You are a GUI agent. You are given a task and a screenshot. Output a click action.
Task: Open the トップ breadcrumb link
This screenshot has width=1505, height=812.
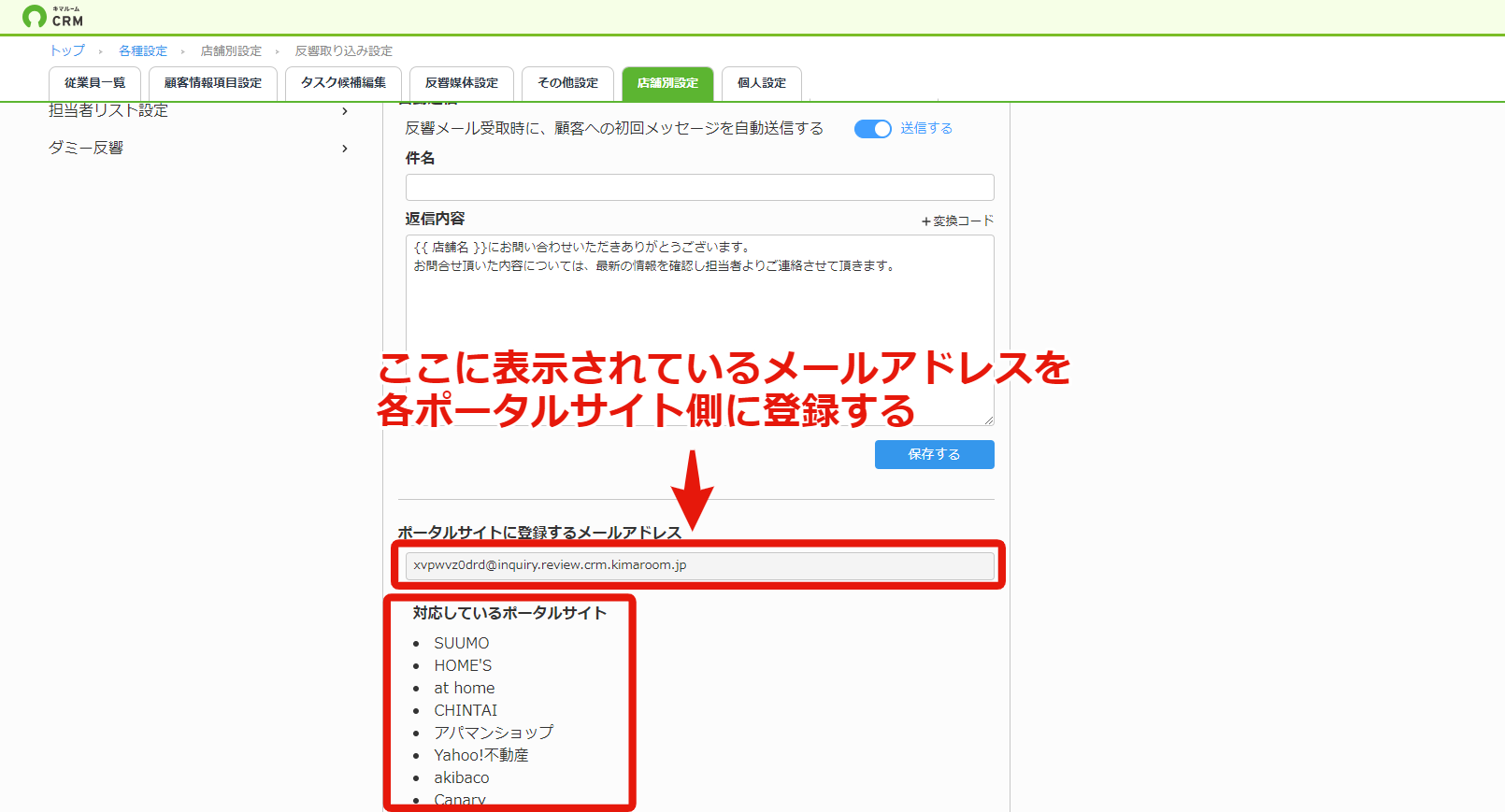pos(67,50)
